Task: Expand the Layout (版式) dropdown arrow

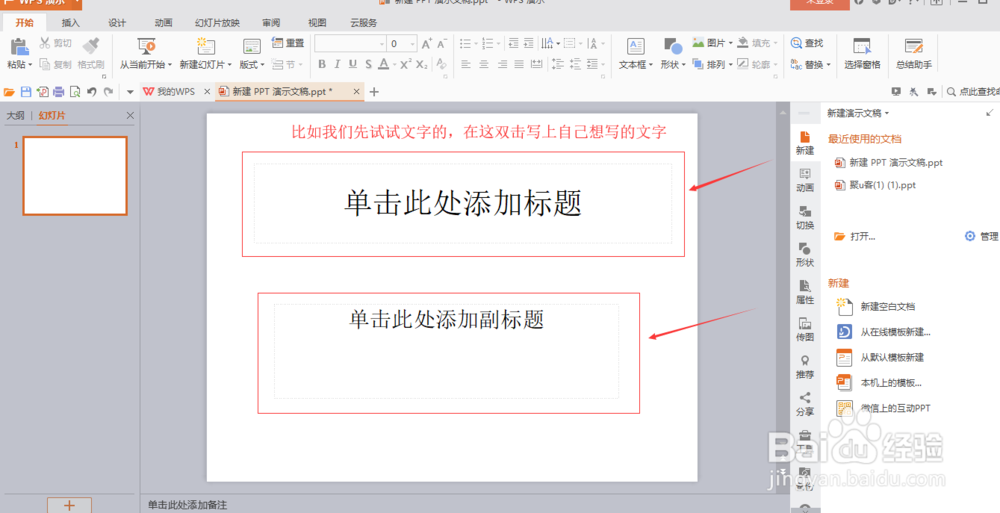Action: pos(262,64)
